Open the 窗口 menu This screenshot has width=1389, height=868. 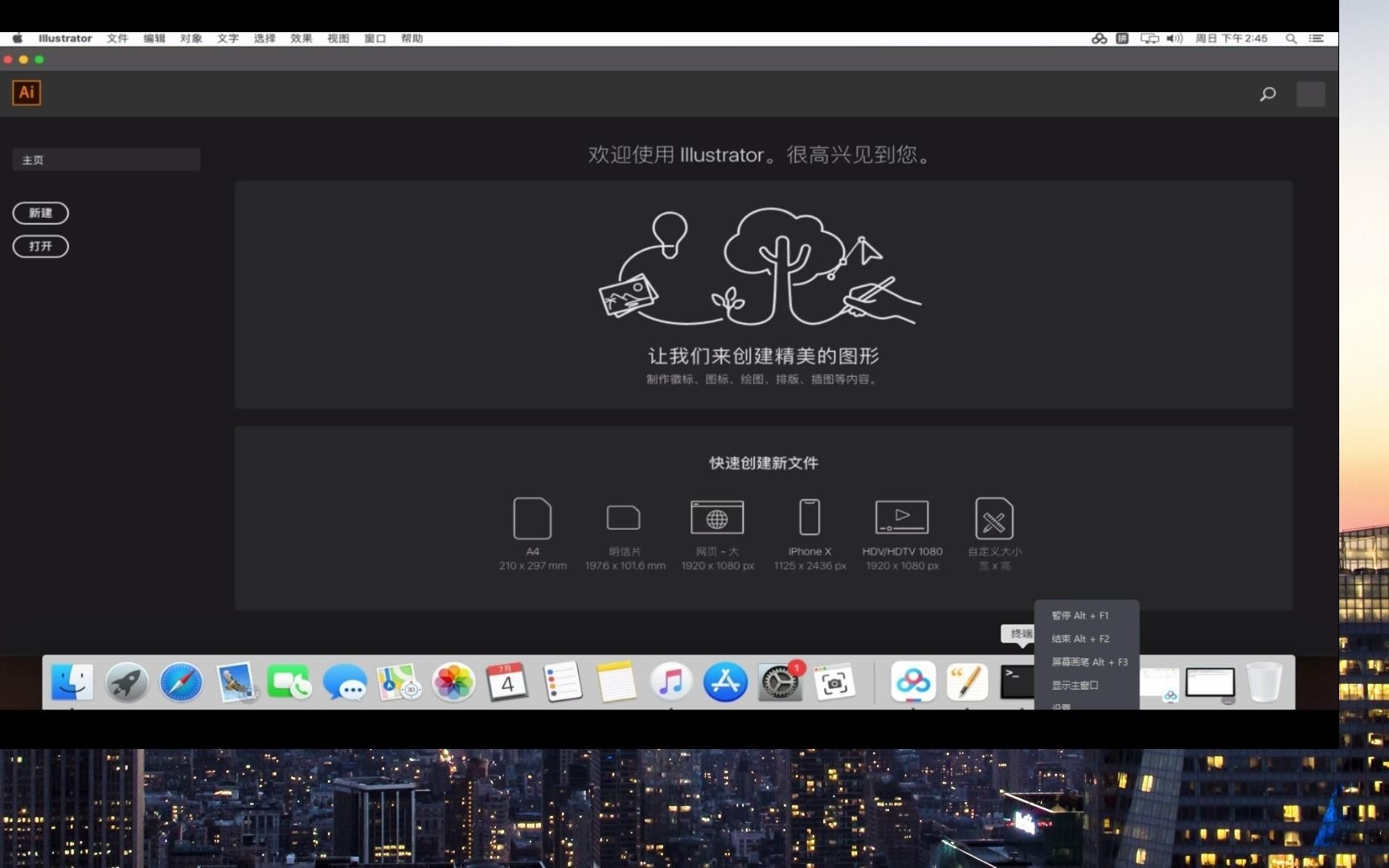pos(375,39)
